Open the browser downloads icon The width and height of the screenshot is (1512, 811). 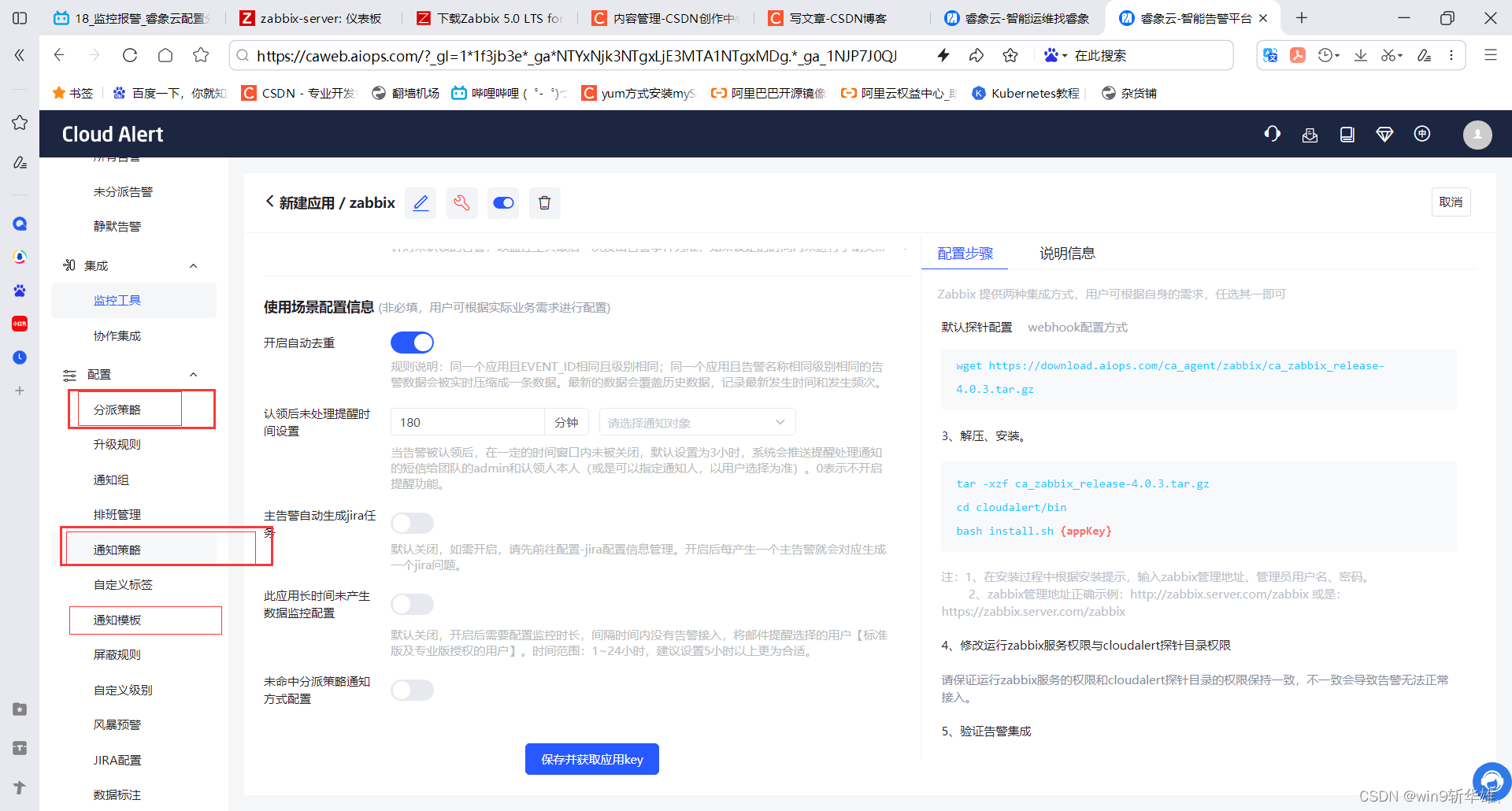(1360, 55)
